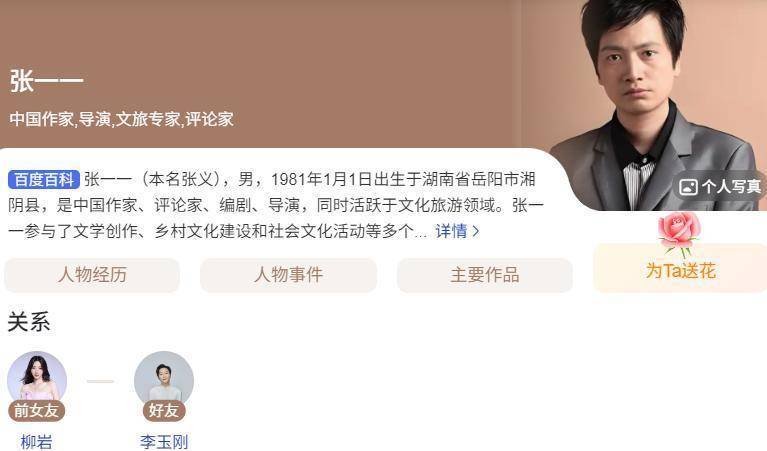Click the biography summary text paragraph
This screenshot has height=451, width=767.
click(276, 205)
